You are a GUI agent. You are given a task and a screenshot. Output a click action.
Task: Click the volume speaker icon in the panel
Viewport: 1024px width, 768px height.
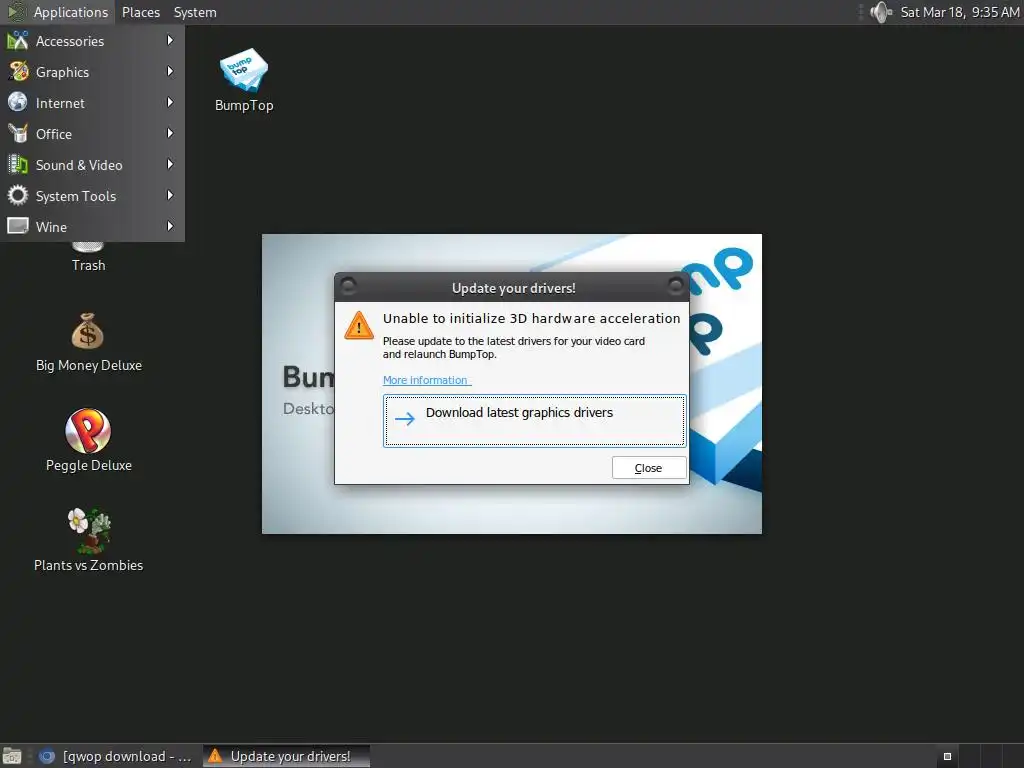tap(881, 12)
